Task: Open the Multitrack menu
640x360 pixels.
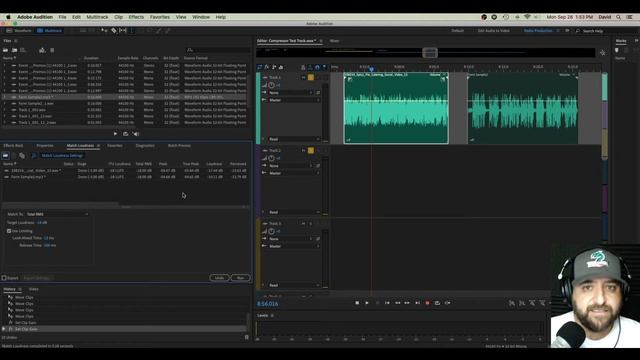Action: coord(97,17)
